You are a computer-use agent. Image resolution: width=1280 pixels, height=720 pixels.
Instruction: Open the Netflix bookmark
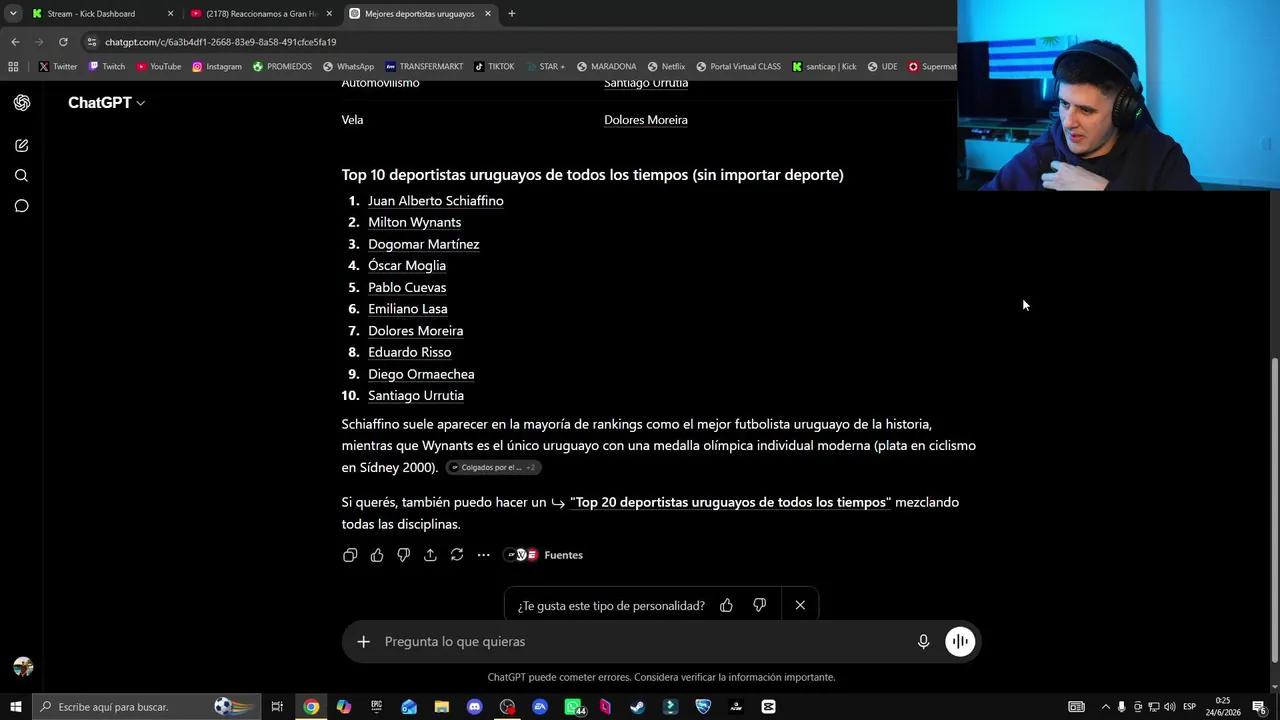coord(666,67)
